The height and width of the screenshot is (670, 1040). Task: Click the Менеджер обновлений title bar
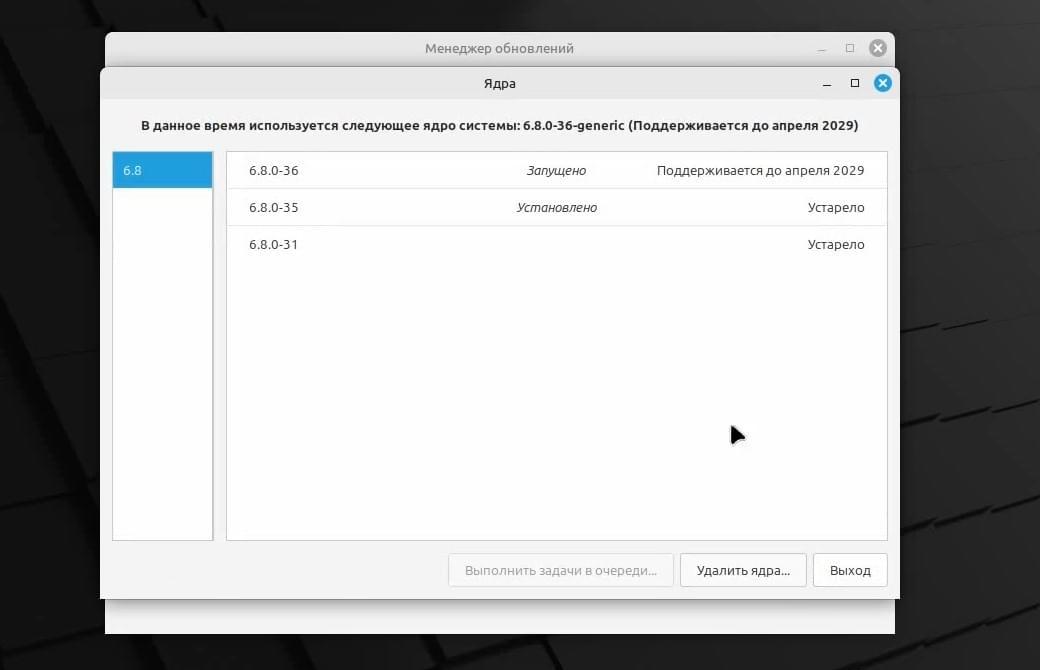click(499, 48)
